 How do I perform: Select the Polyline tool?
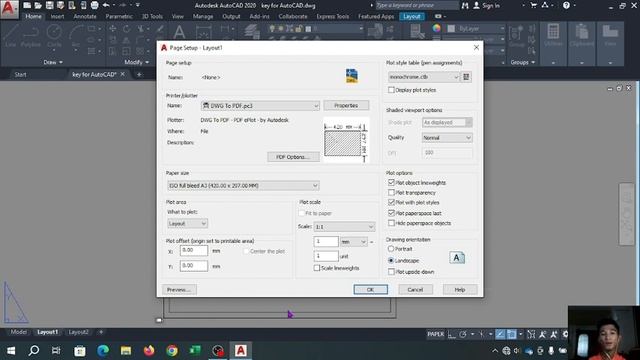click(31, 36)
